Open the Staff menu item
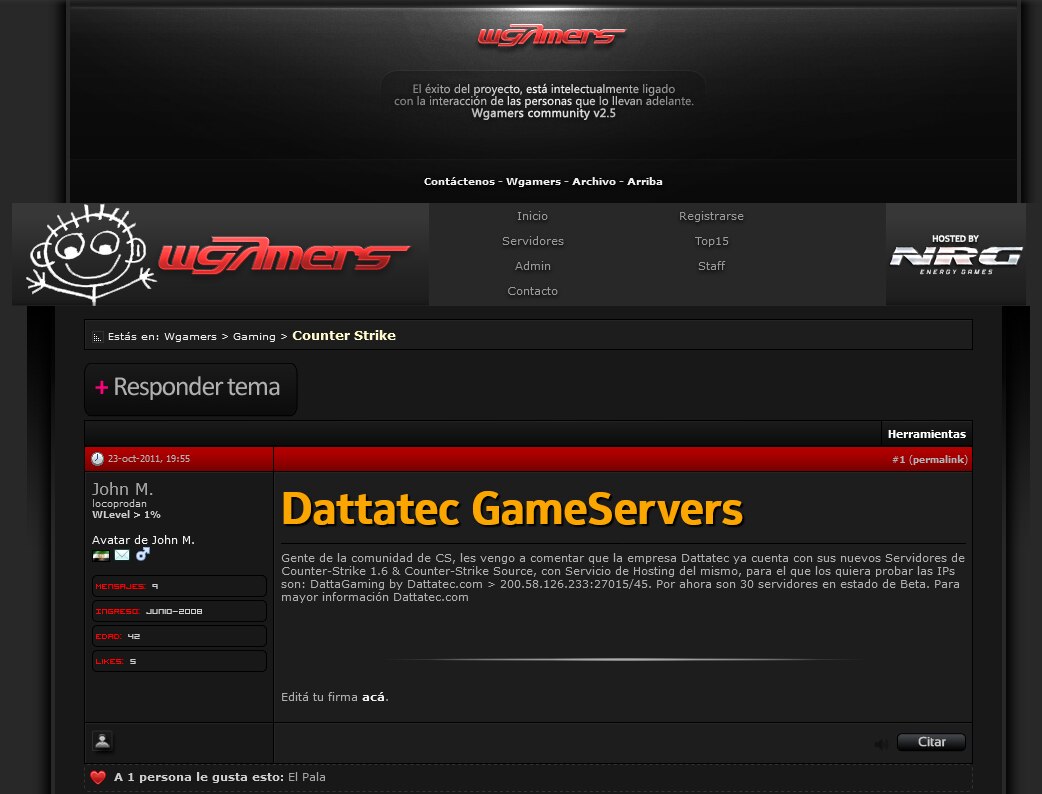 [712, 266]
